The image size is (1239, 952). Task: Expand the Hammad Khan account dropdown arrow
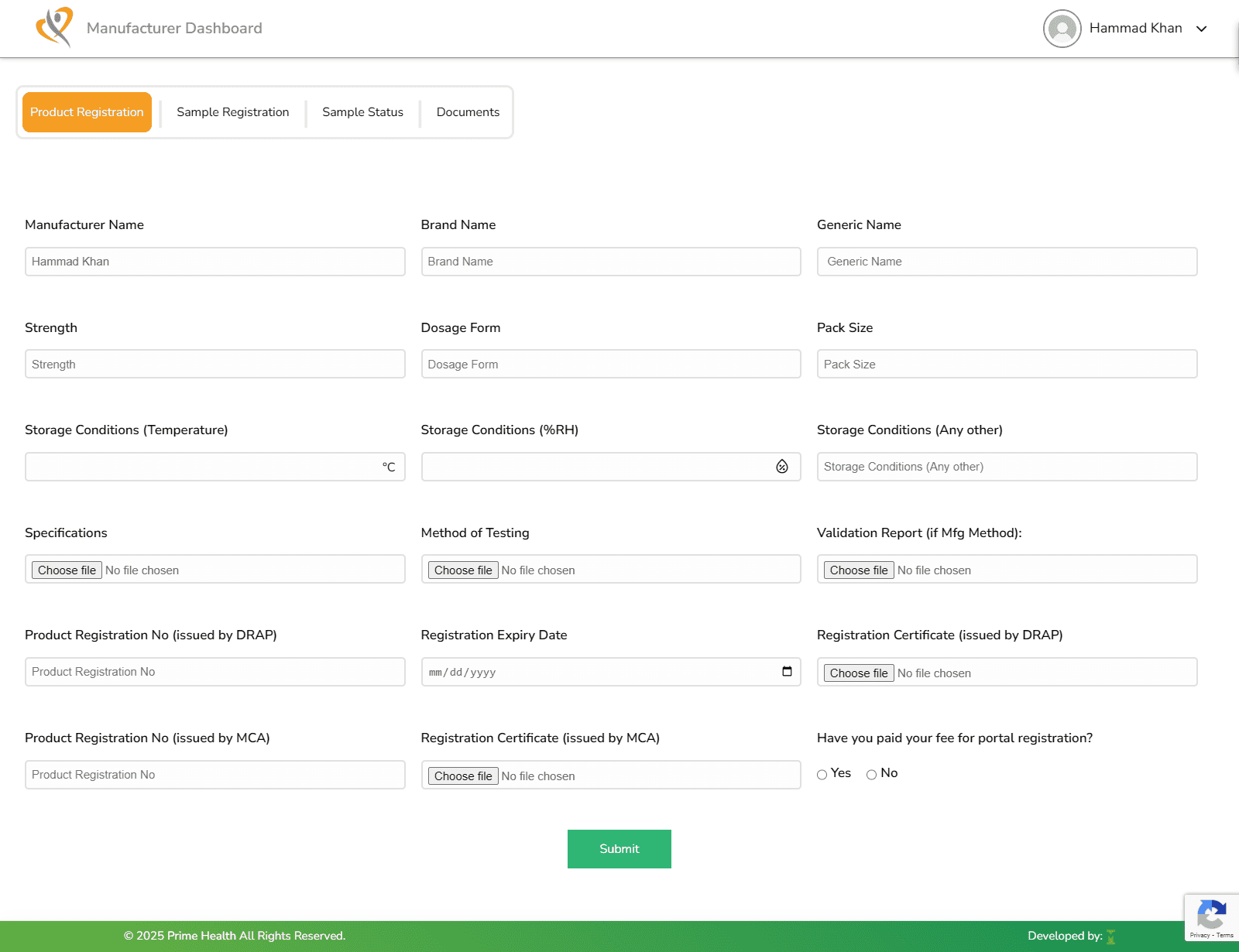[1202, 29]
